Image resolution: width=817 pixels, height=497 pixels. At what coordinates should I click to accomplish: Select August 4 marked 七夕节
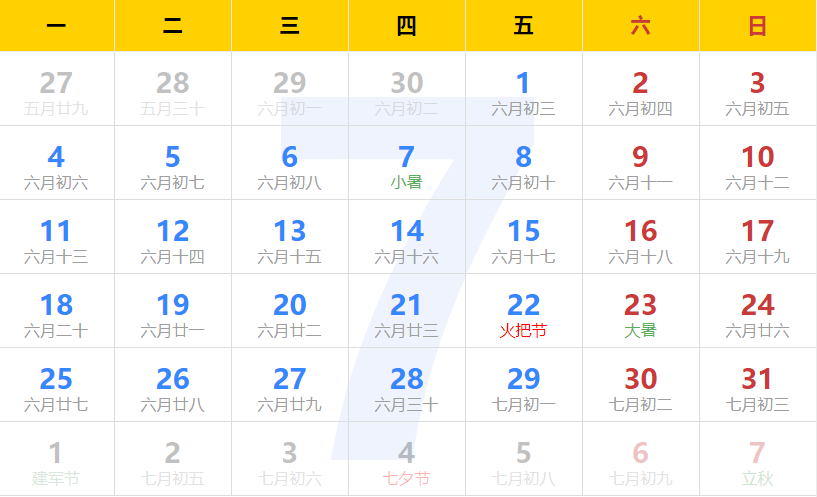(x=407, y=458)
